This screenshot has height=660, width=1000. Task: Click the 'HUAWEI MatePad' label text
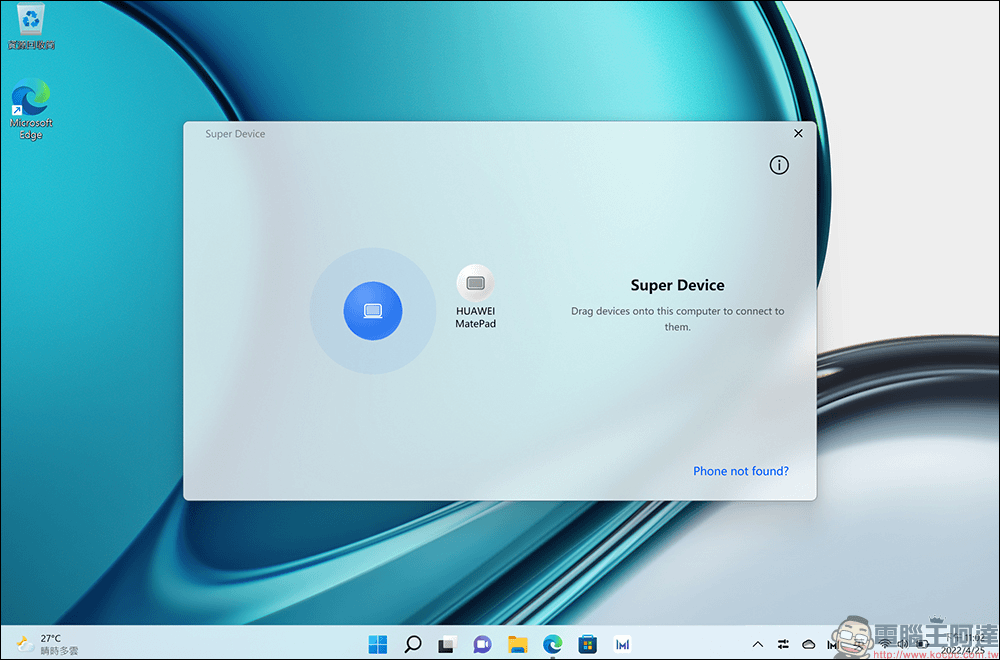click(x=475, y=318)
